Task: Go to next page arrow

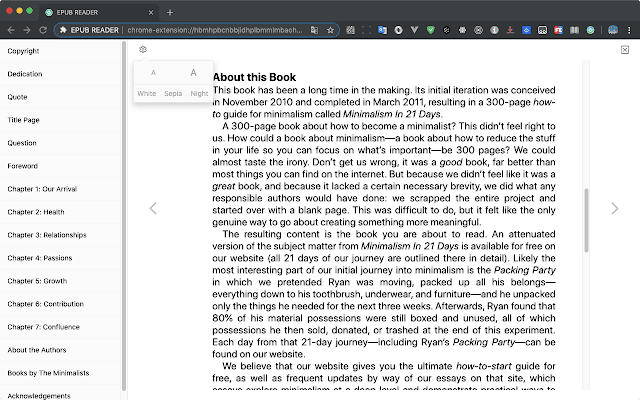Action: click(615, 209)
